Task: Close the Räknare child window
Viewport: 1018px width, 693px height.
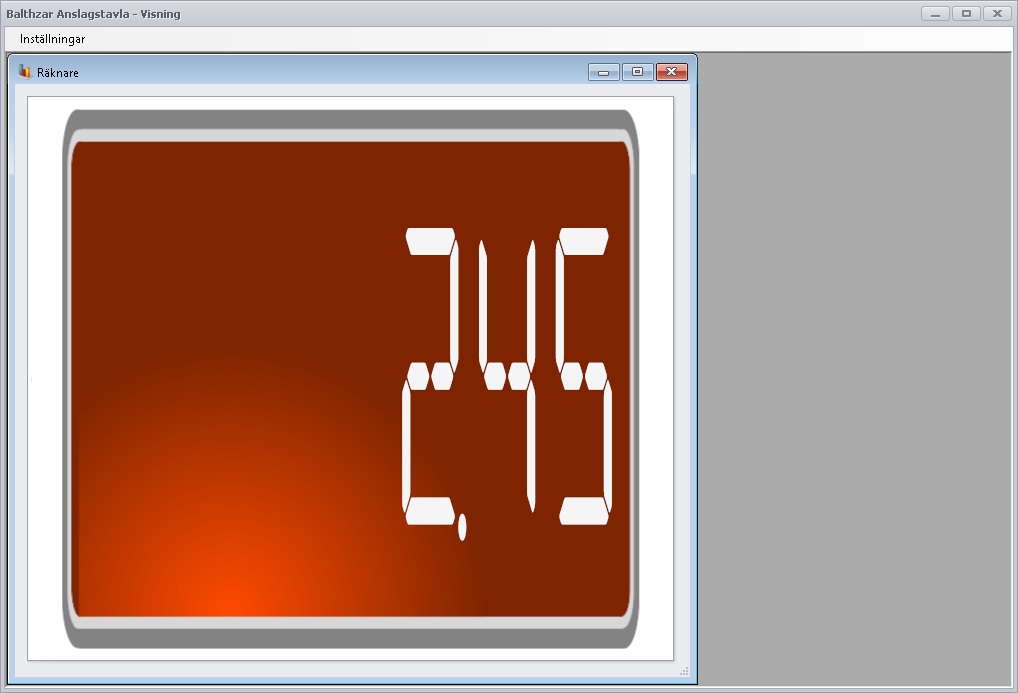Action: click(672, 72)
